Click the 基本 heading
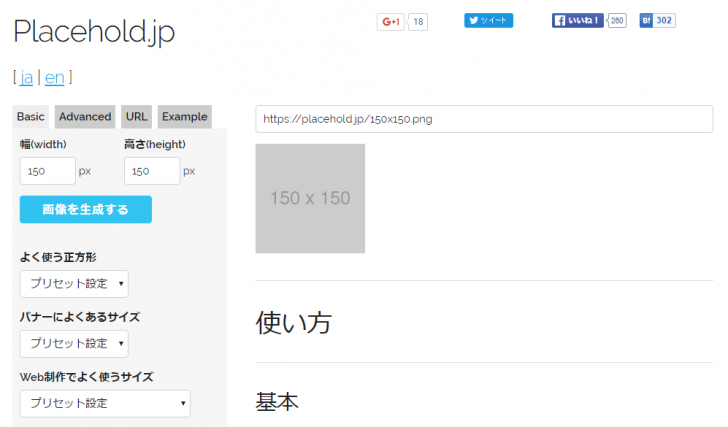Screen dimensions: 728x427 pyautogui.click(x=277, y=401)
